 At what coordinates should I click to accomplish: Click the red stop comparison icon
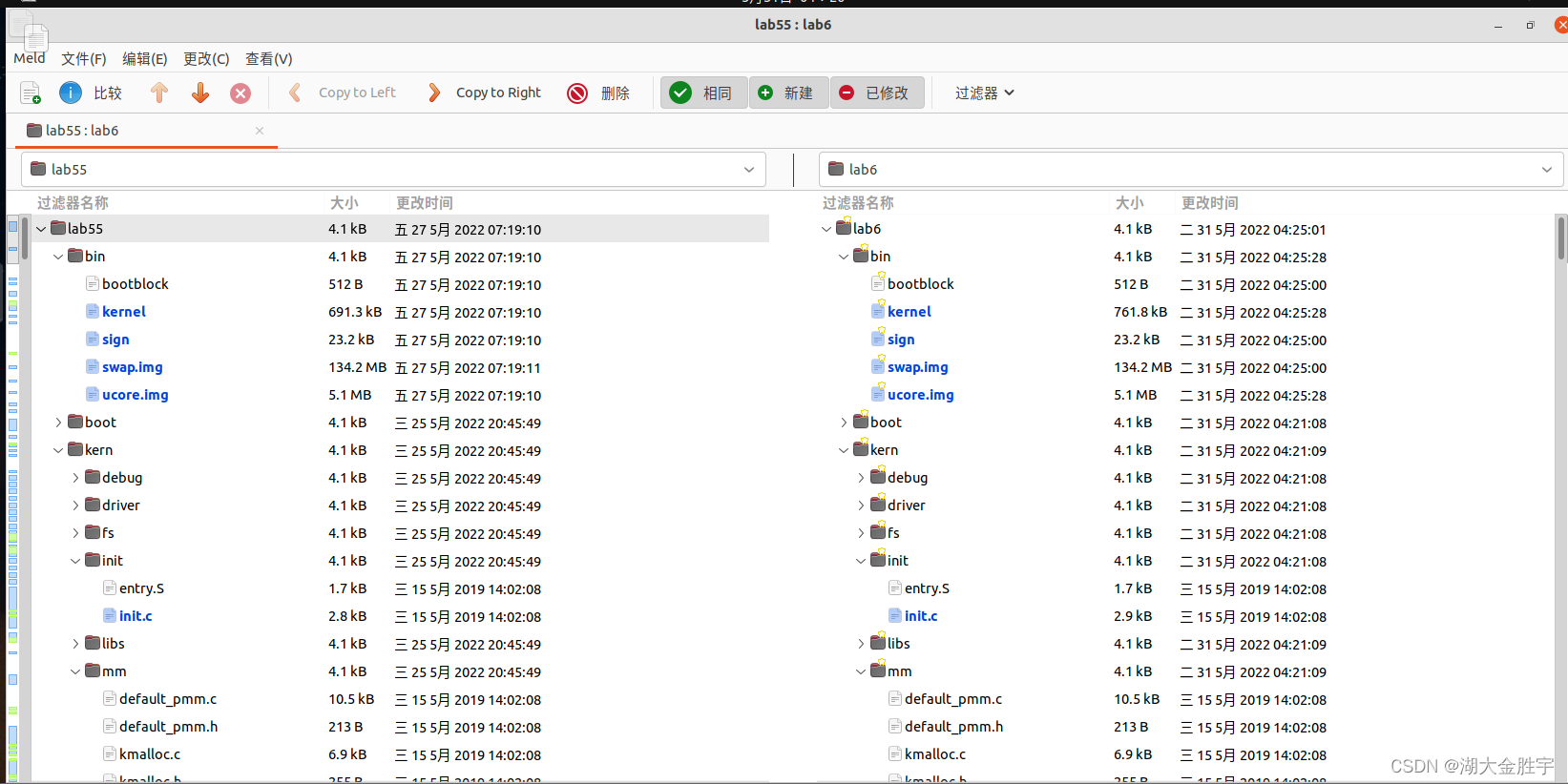point(240,93)
